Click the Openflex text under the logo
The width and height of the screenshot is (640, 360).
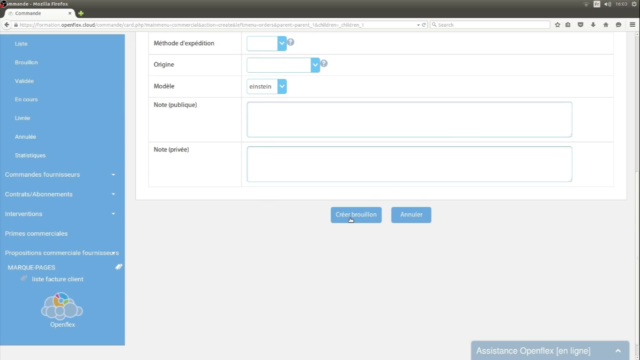click(x=62, y=325)
